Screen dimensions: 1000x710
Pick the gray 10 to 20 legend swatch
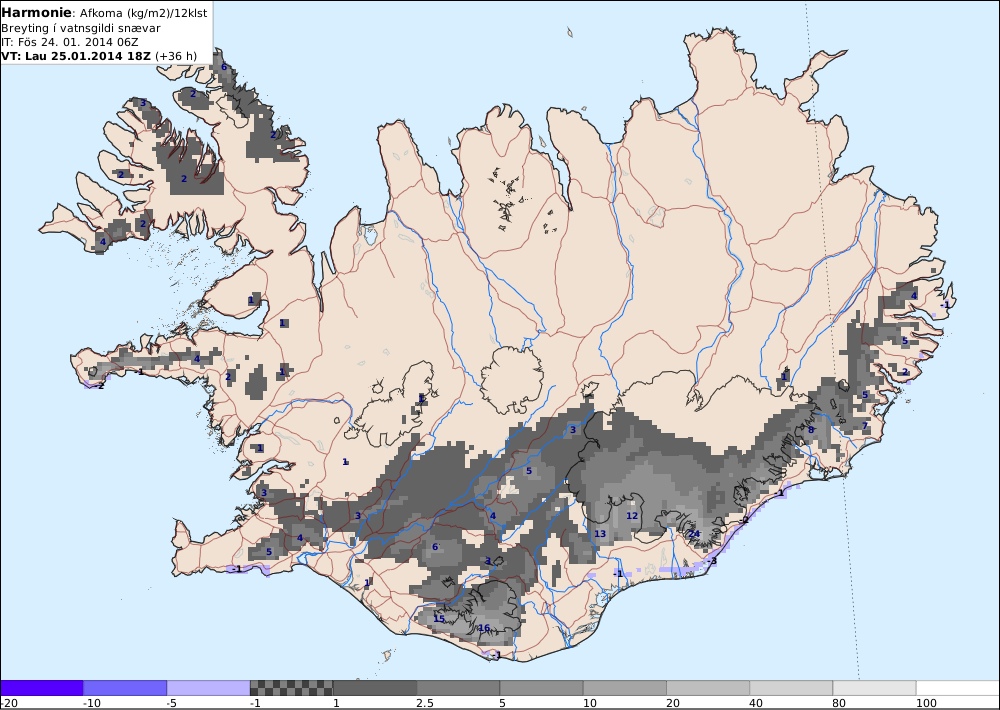coord(625,688)
